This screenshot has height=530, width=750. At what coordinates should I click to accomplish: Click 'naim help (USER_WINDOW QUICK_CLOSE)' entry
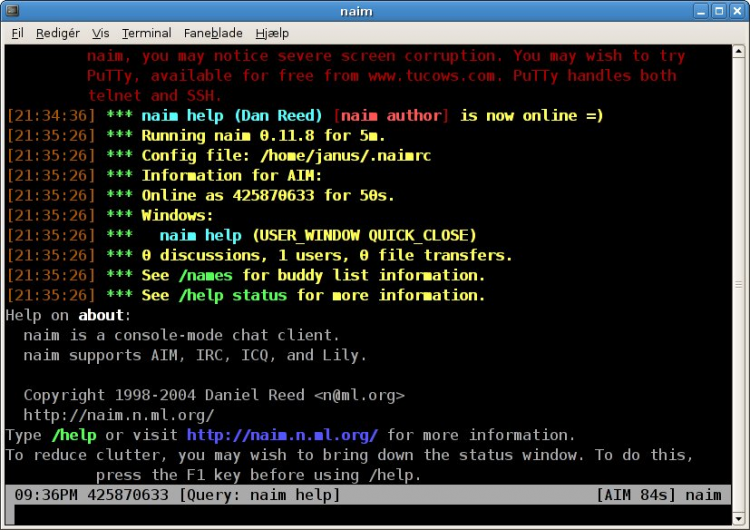point(318,235)
